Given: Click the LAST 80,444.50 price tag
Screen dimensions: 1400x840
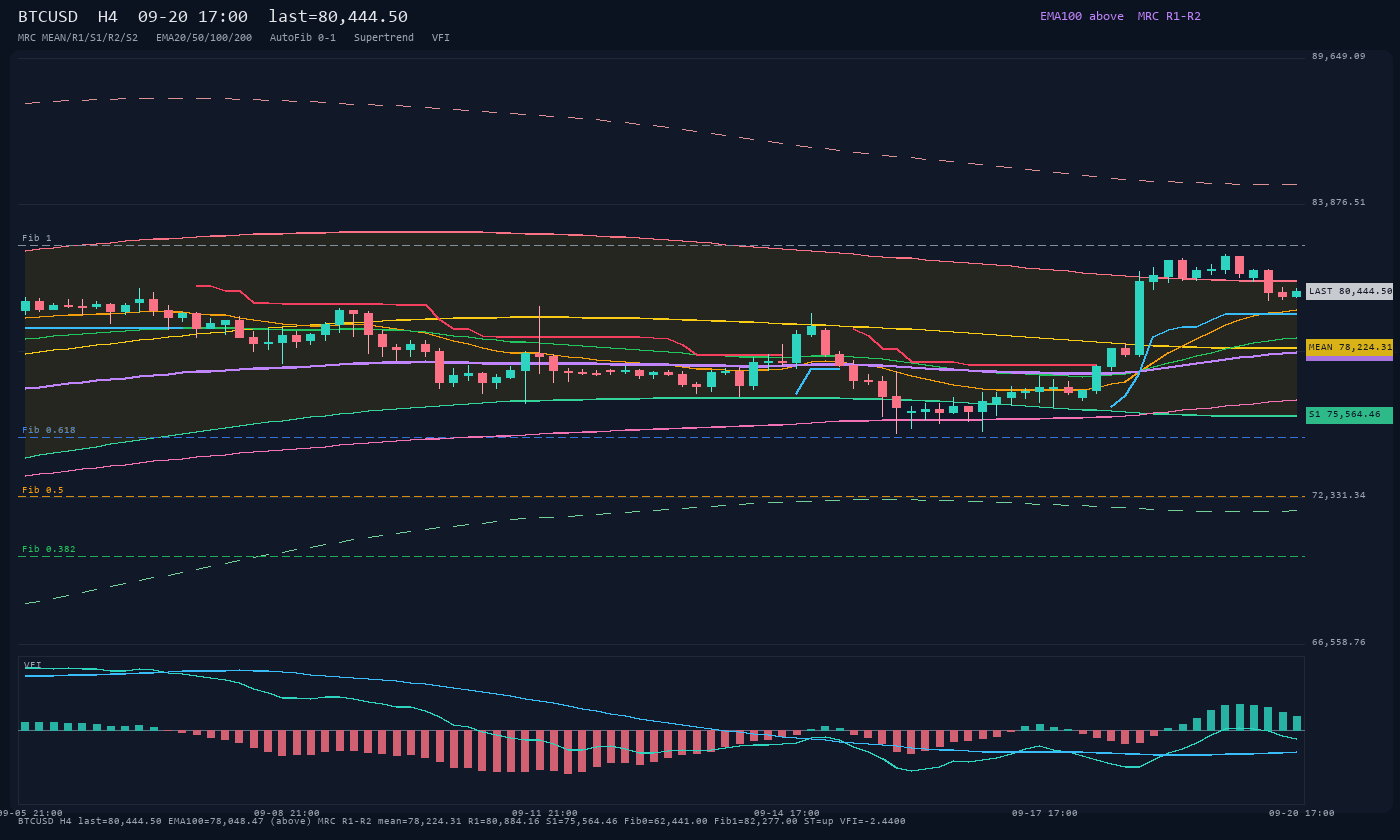Looking at the screenshot, I should tap(1349, 291).
